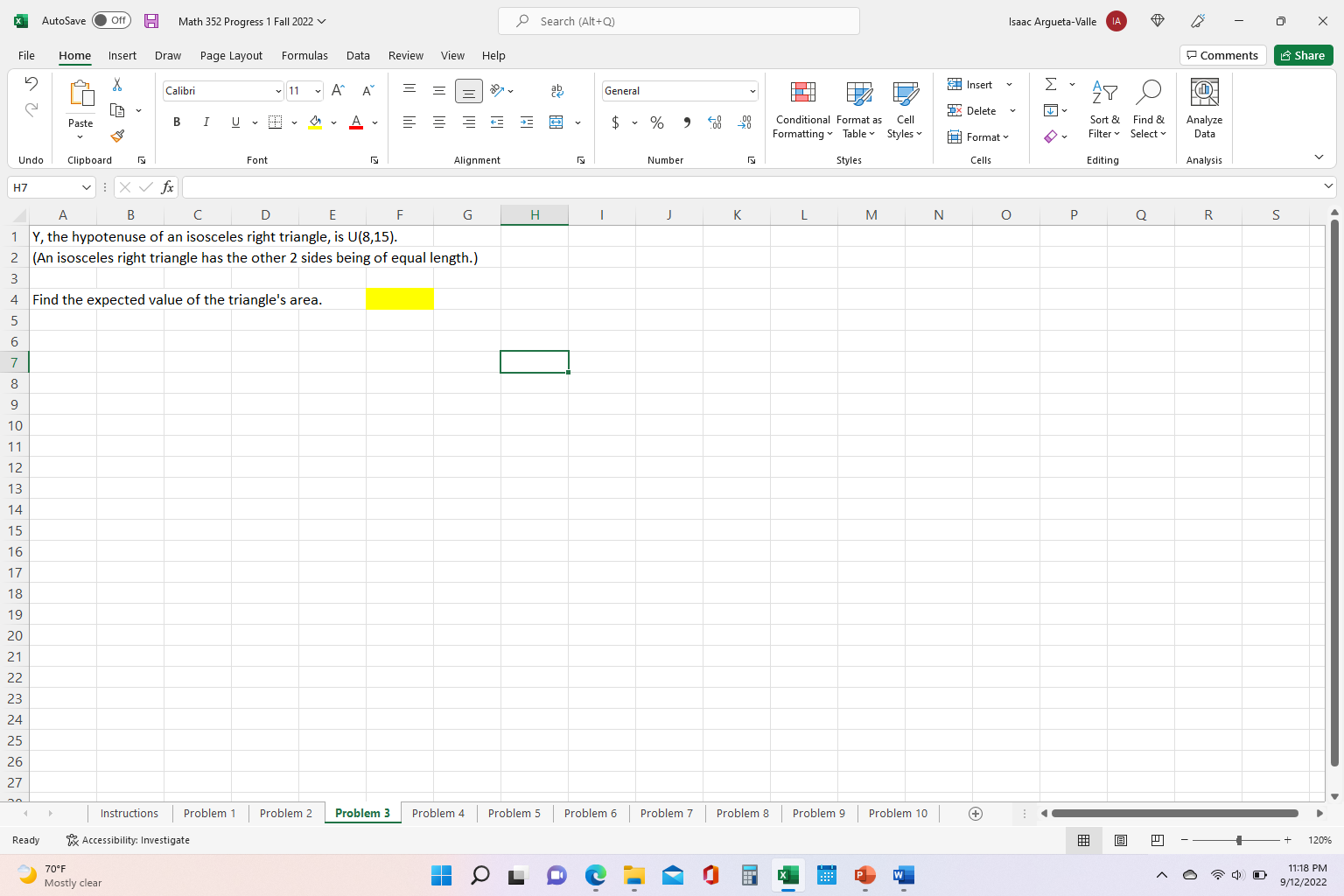Open the font name dropdown

point(277,90)
